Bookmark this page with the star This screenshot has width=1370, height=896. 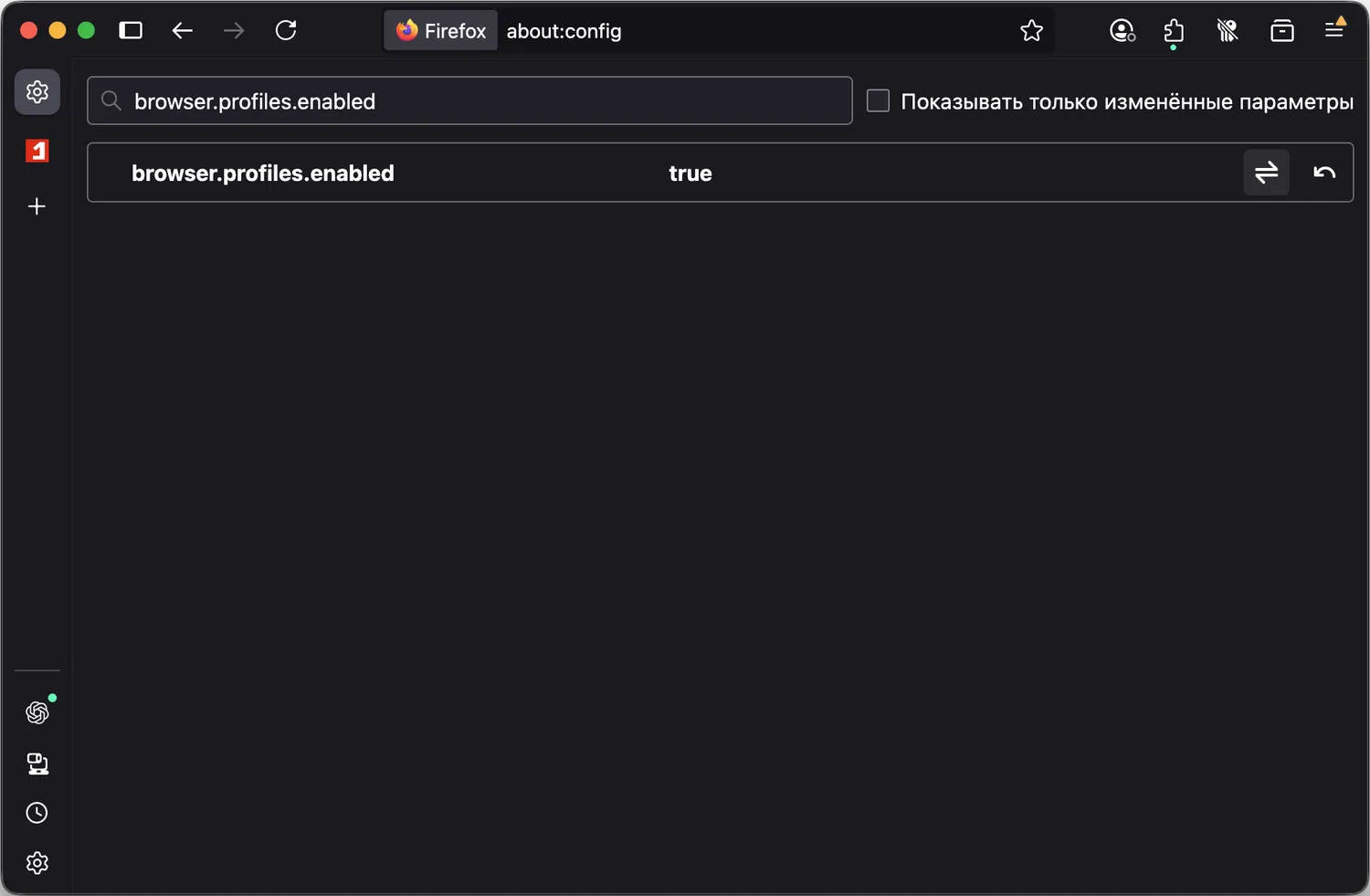point(1031,31)
